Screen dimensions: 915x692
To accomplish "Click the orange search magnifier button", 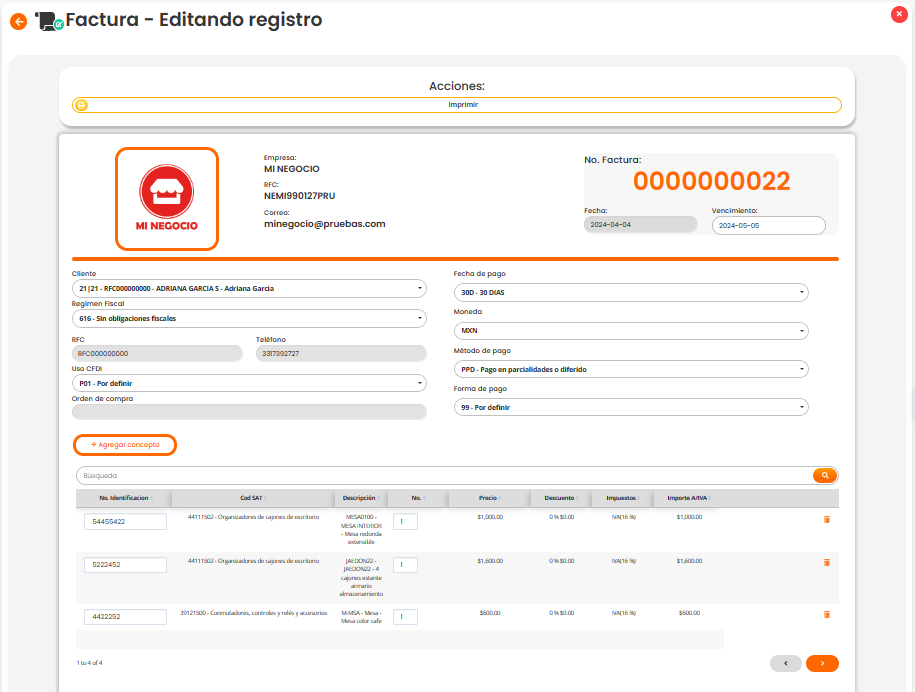I will point(825,476).
